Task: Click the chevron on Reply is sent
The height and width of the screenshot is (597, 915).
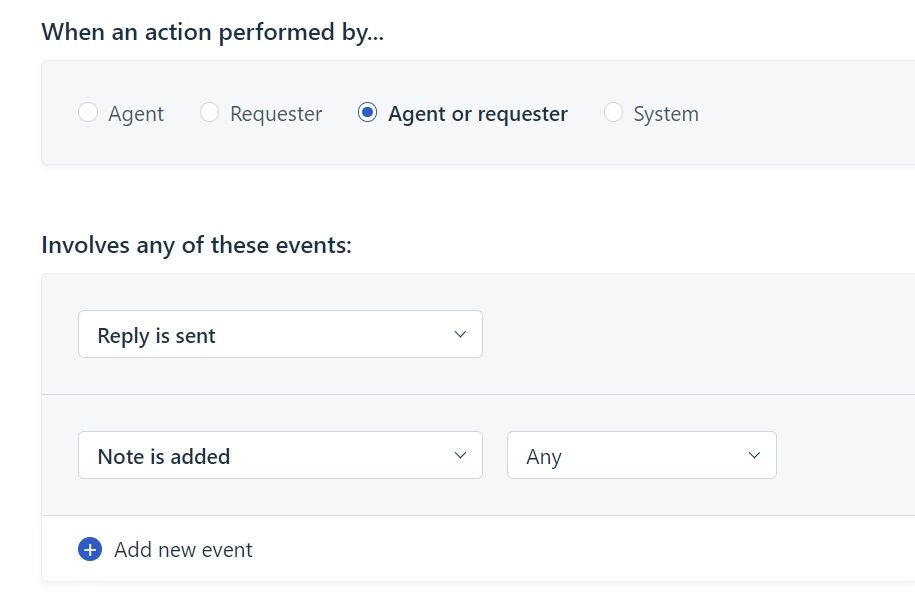Action: [460, 335]
